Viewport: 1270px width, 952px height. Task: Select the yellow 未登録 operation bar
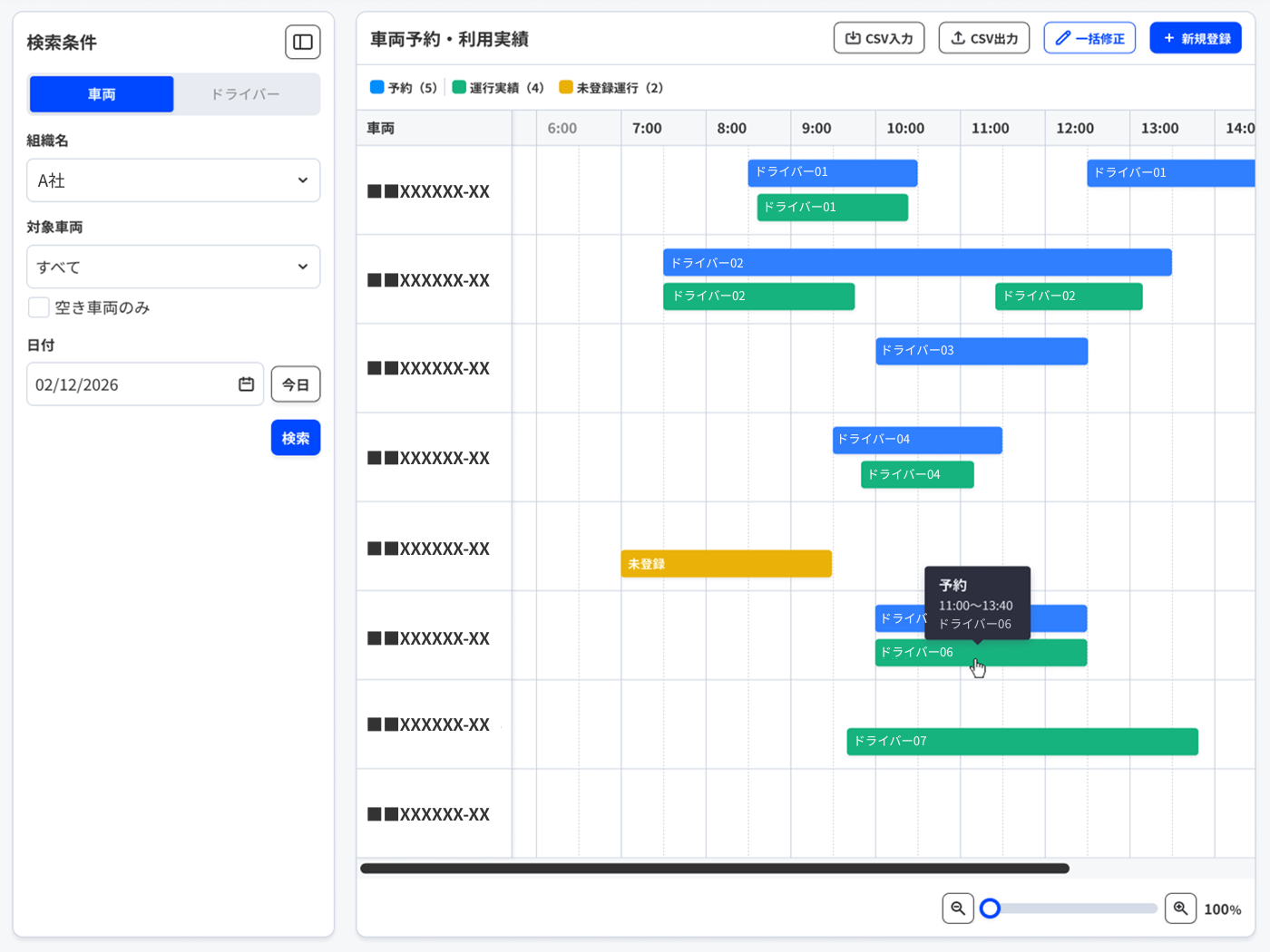(727, 564)
